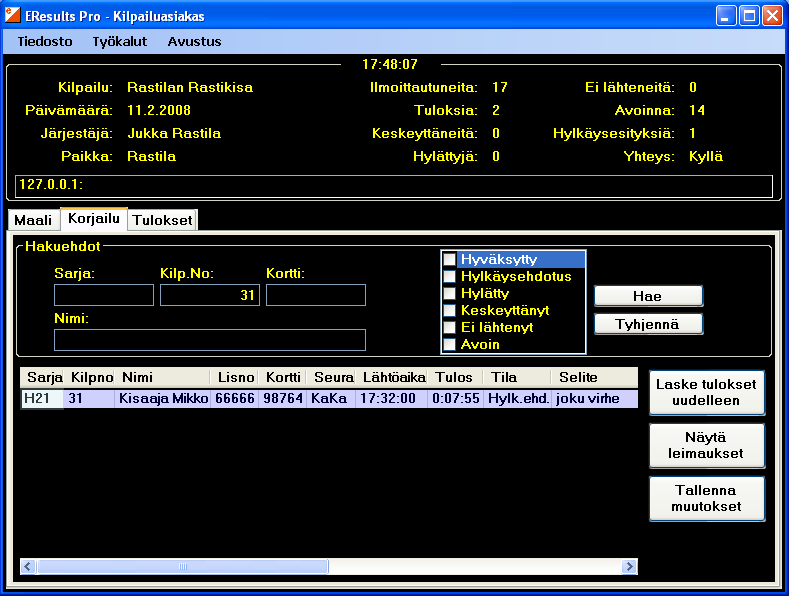Image resolution: width=789 pixels, height=596 pixels.
Task: Click the Kisaaja Mikko name cell
Action: point(163,398)
